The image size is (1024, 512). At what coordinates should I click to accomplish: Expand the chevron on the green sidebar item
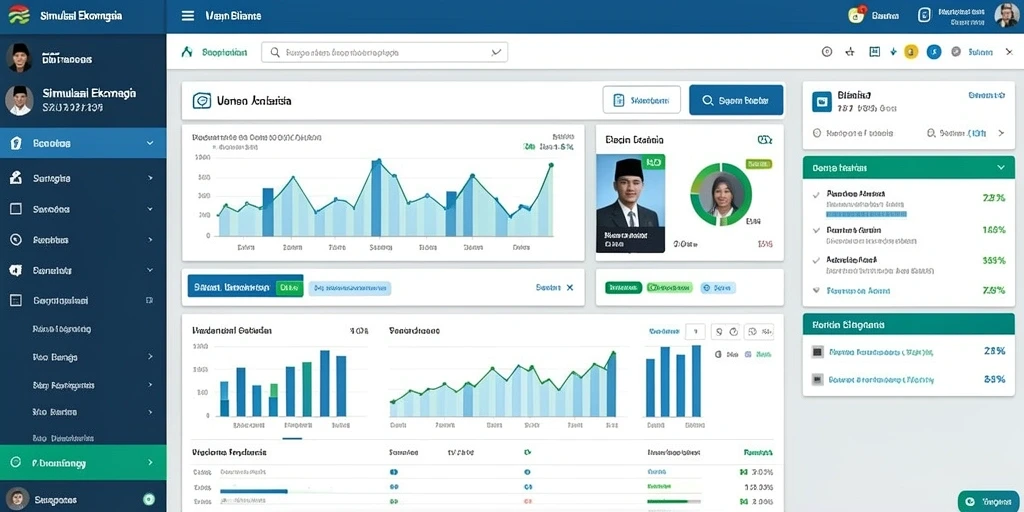[150, 462]
